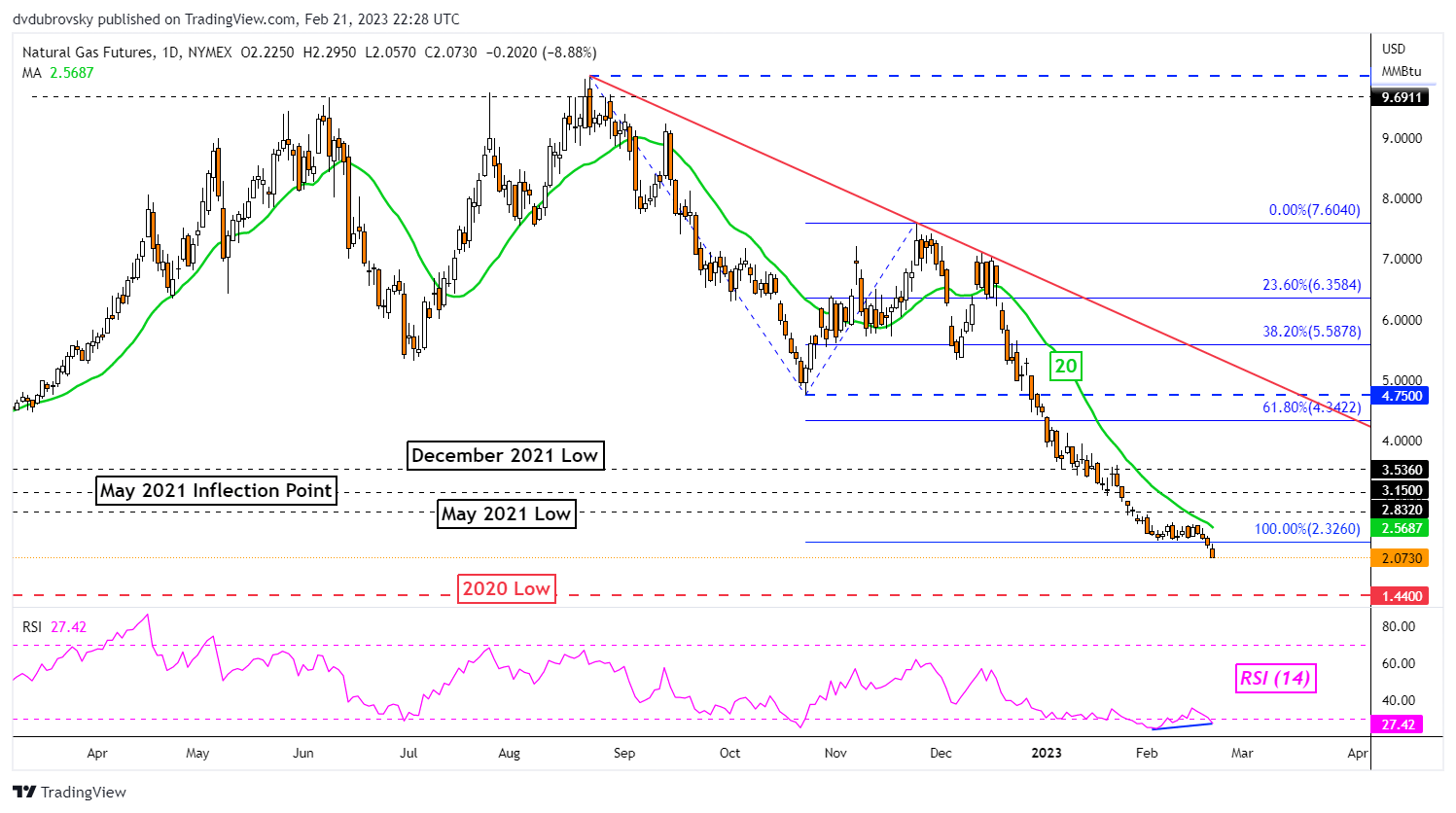Click the MA 2.5687 indicator legend
The height and width of the screenshot is (813, 1456).
(58, 72)
